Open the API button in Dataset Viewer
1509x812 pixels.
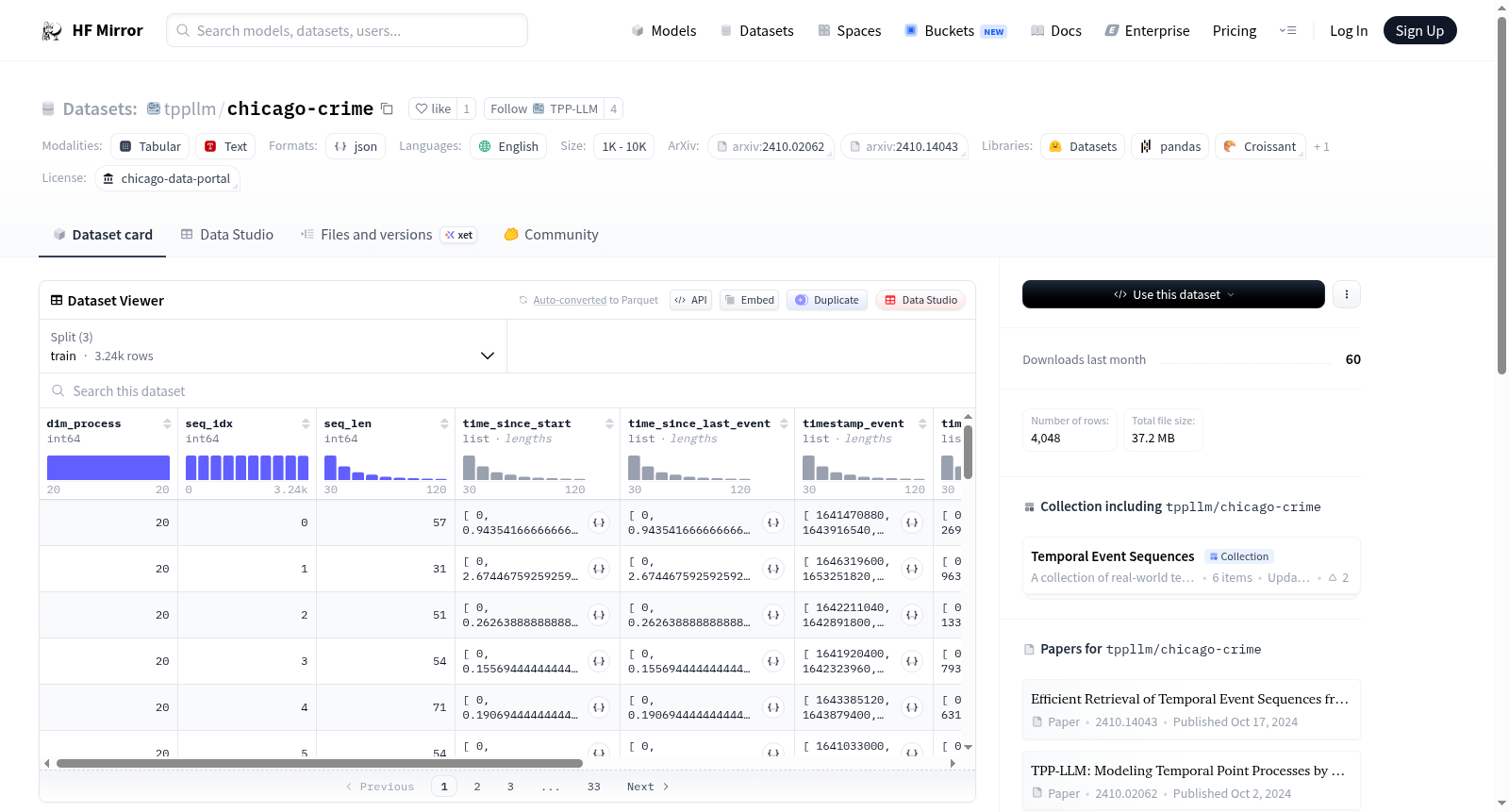[690, 300]
